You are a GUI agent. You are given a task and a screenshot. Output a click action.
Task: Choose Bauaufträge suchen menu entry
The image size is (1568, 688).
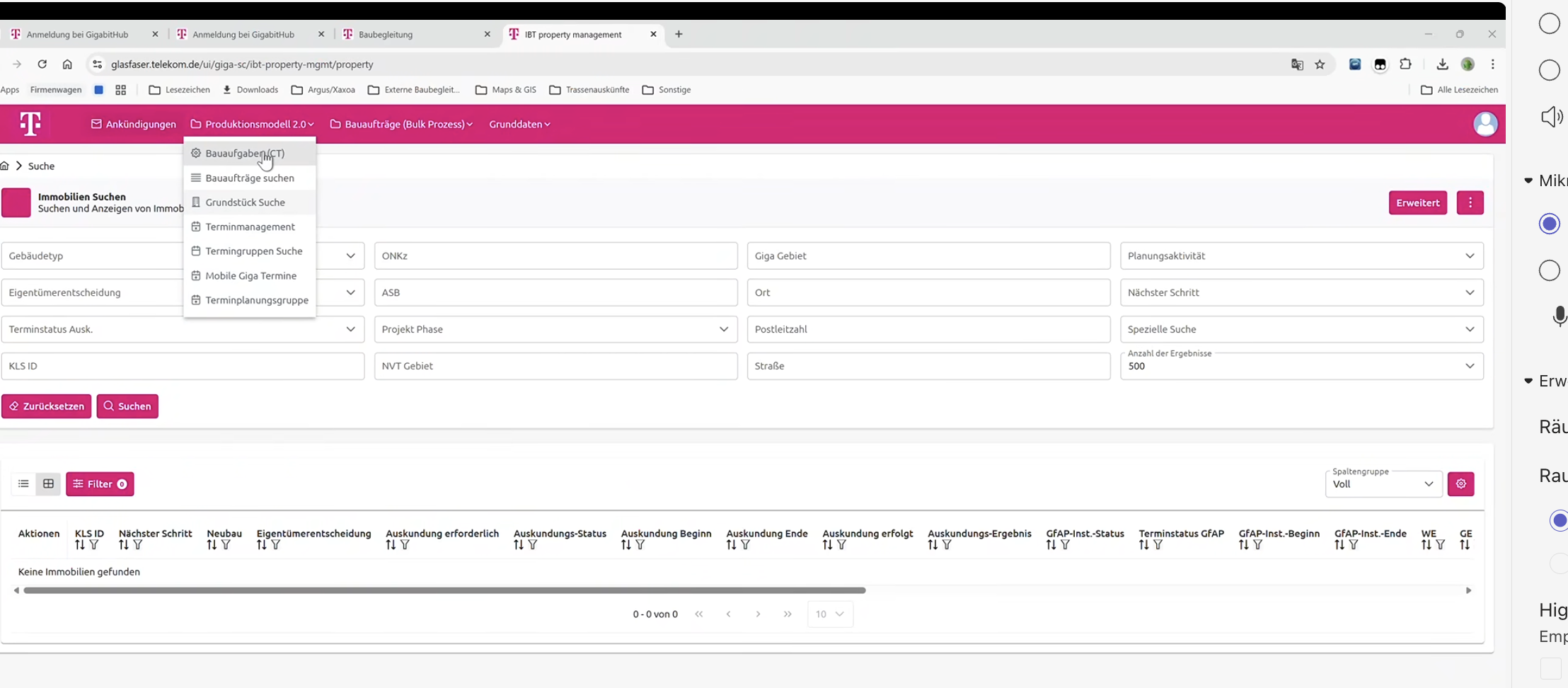coord(249,178)
